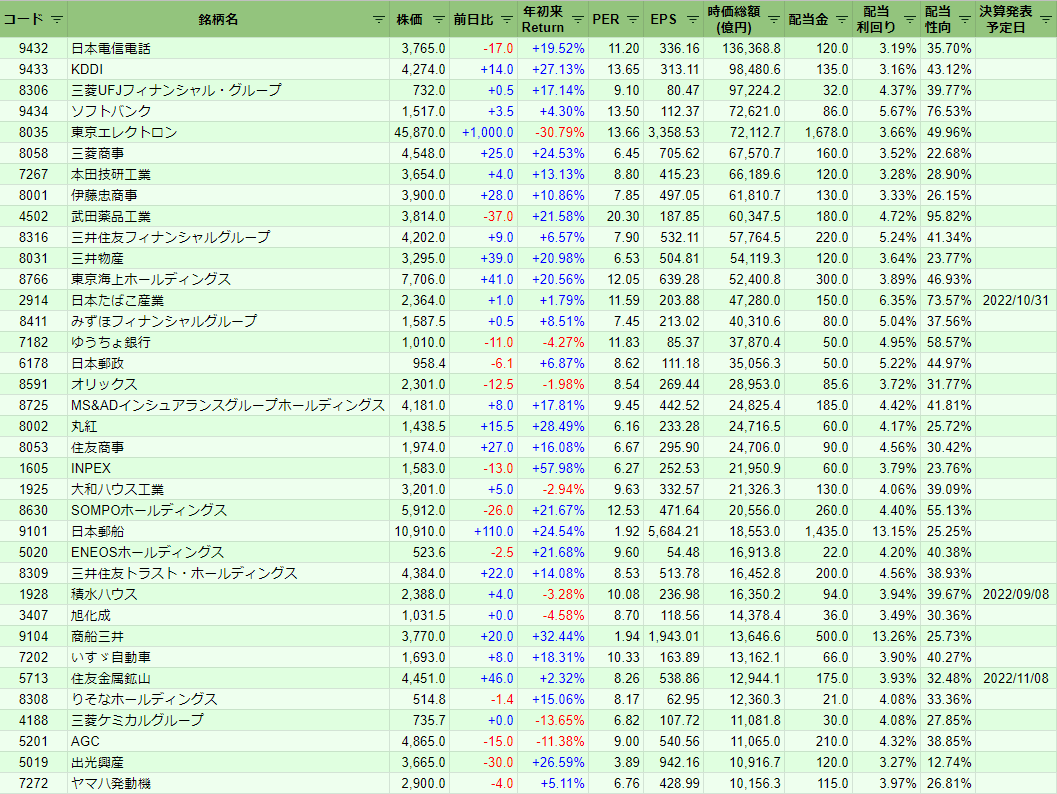Screen dimensions: 1057x794
Task: Click earnings date 2022/11/08
Action: click(x=1016, y=678)
